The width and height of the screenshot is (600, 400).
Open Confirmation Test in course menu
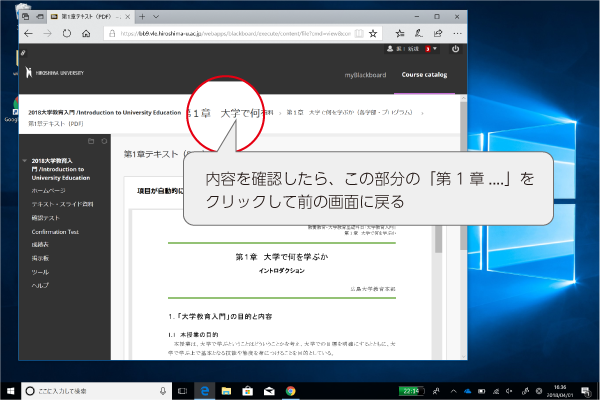tap(55, 232)
